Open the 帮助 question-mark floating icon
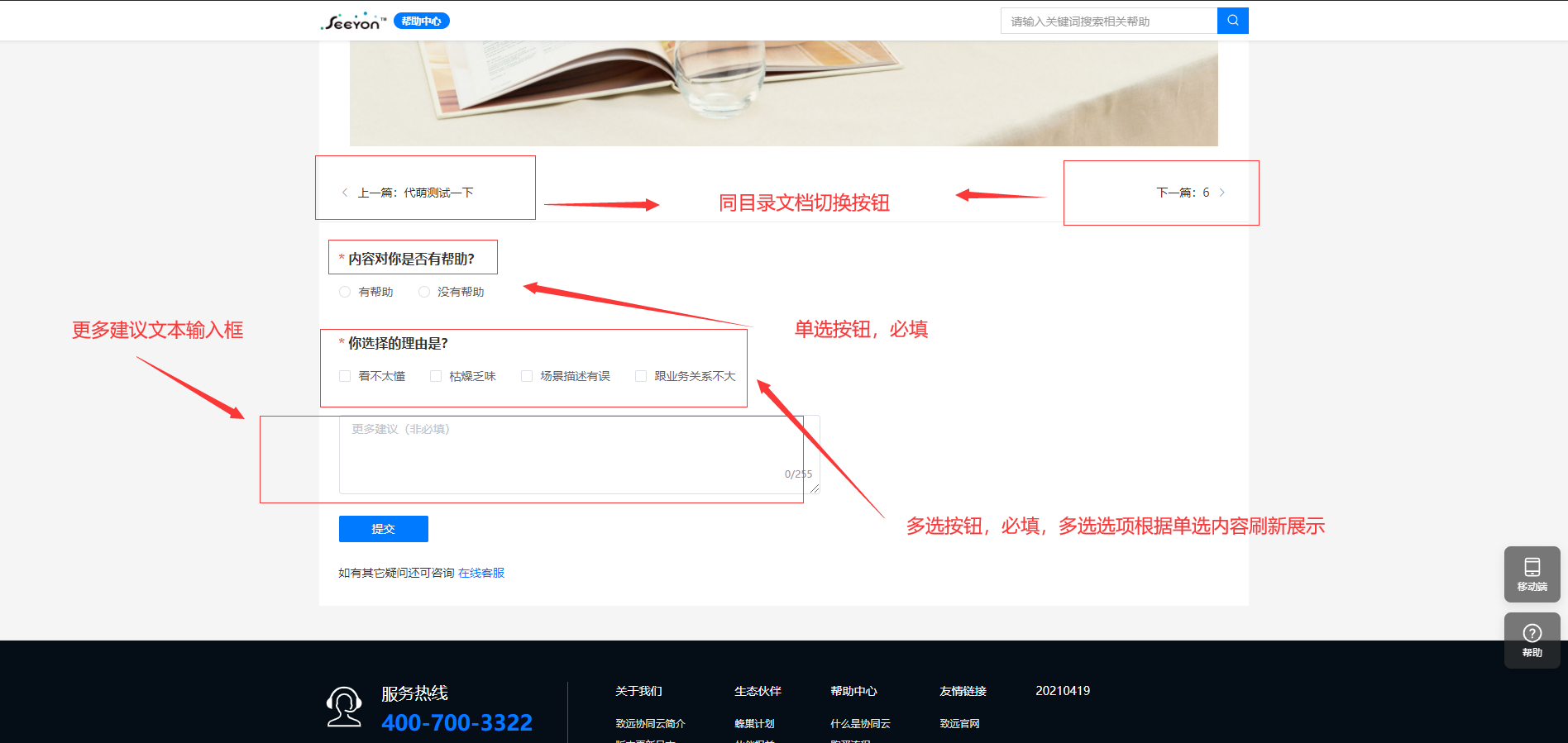The height and width of the screenshot is (743, 1568). (x=1532, y=641)
